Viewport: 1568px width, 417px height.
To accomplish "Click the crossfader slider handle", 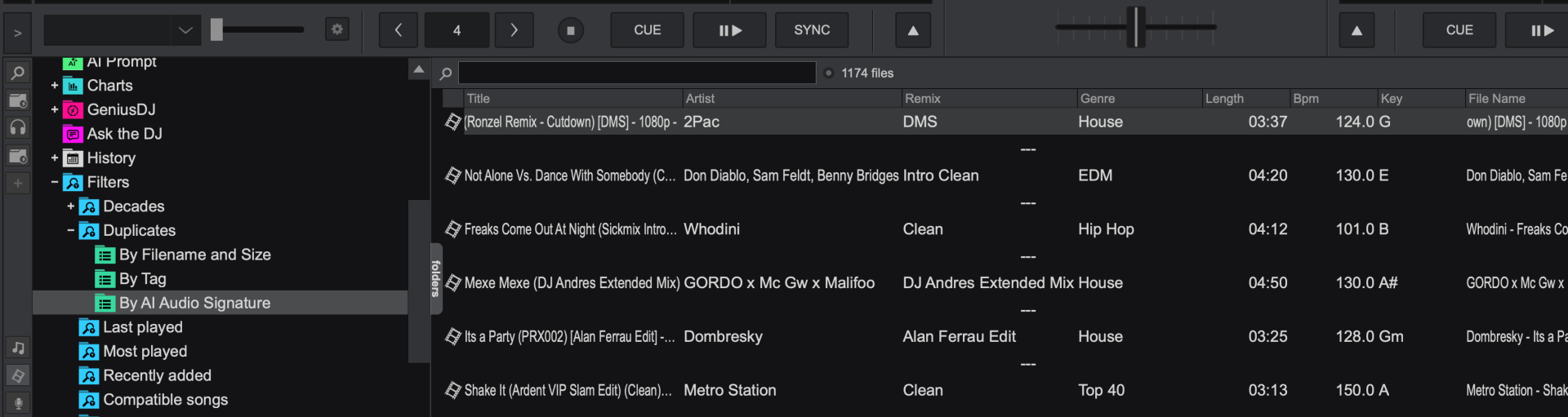I will (x=1136, y=27).
